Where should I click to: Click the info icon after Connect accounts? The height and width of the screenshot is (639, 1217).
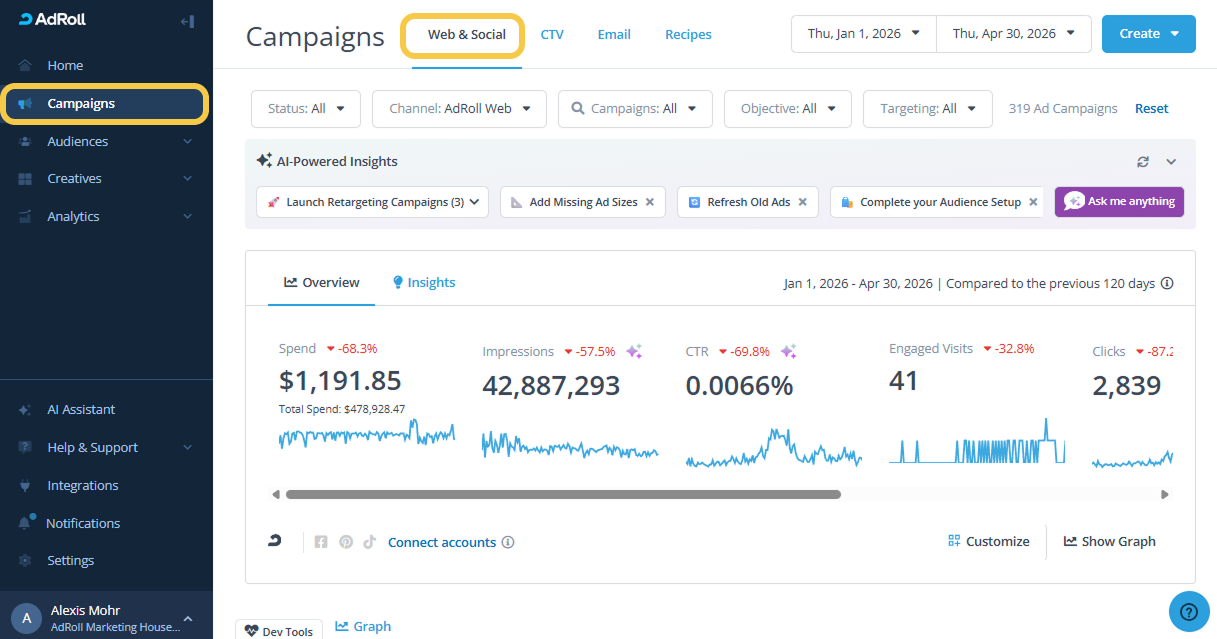coord(508,542)
